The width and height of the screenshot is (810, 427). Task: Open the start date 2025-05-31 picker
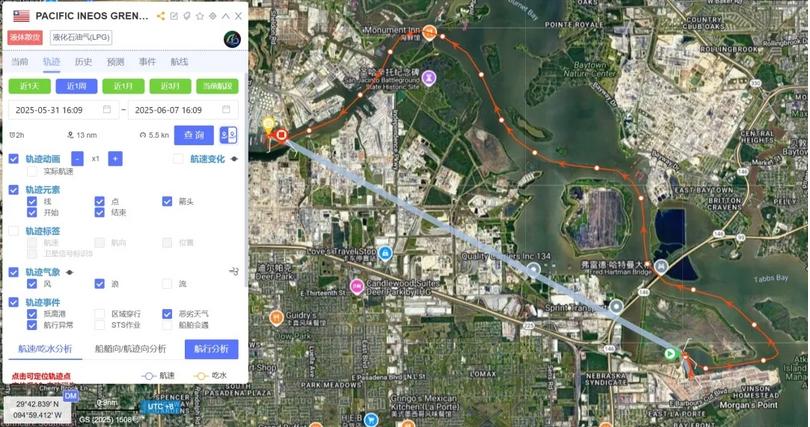point(63,110)
